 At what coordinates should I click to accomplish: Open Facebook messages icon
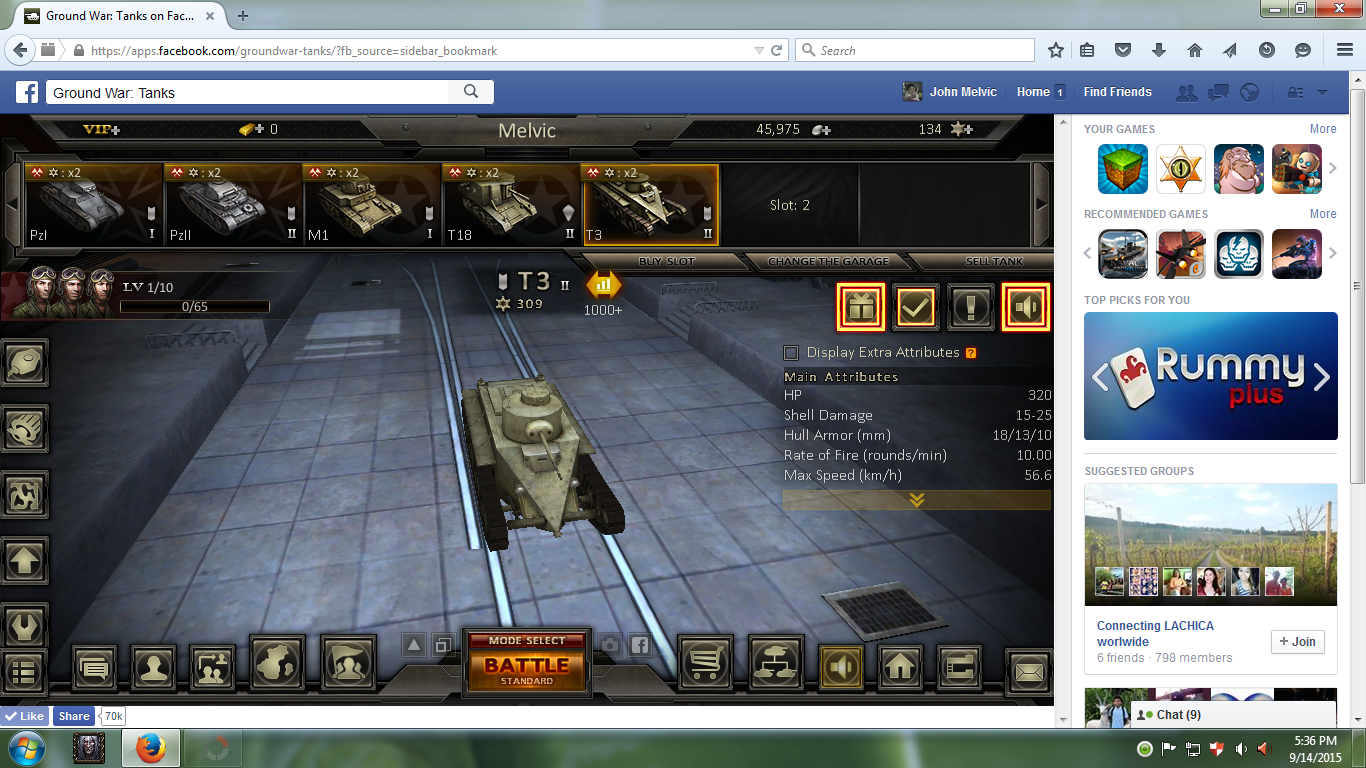click(x=1218, y=92)
